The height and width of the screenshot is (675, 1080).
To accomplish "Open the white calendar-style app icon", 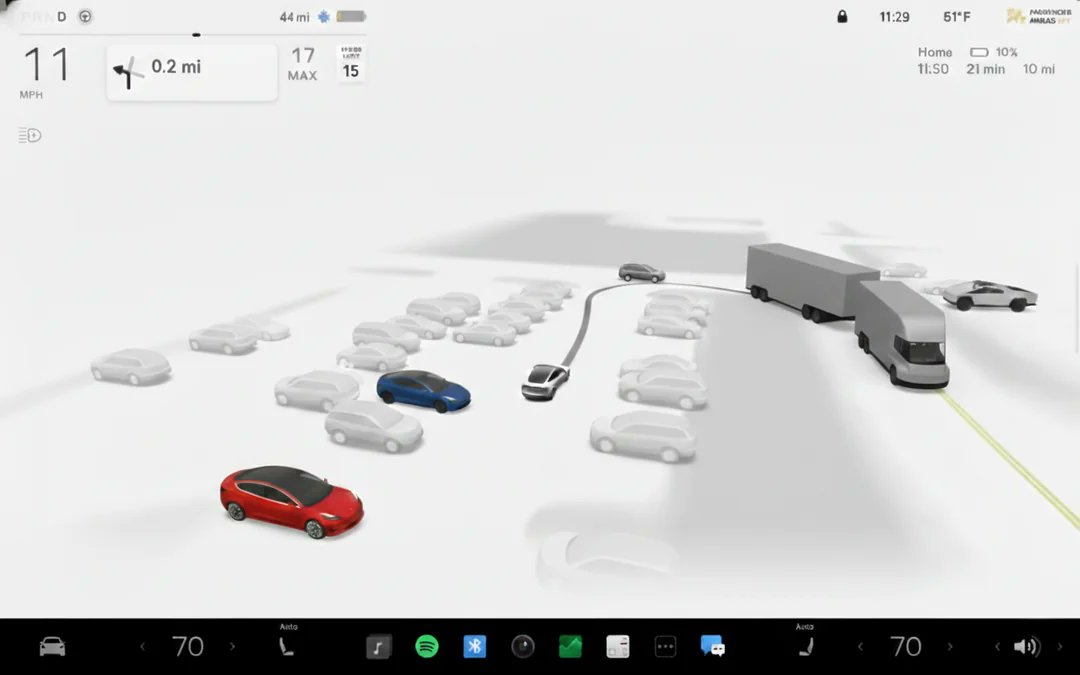I will point(618,647).
